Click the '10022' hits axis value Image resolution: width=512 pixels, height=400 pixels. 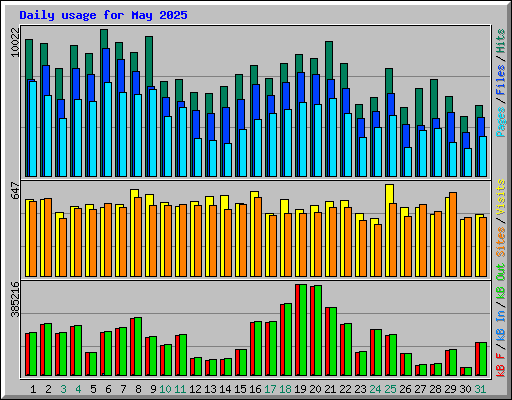(15, 42)
